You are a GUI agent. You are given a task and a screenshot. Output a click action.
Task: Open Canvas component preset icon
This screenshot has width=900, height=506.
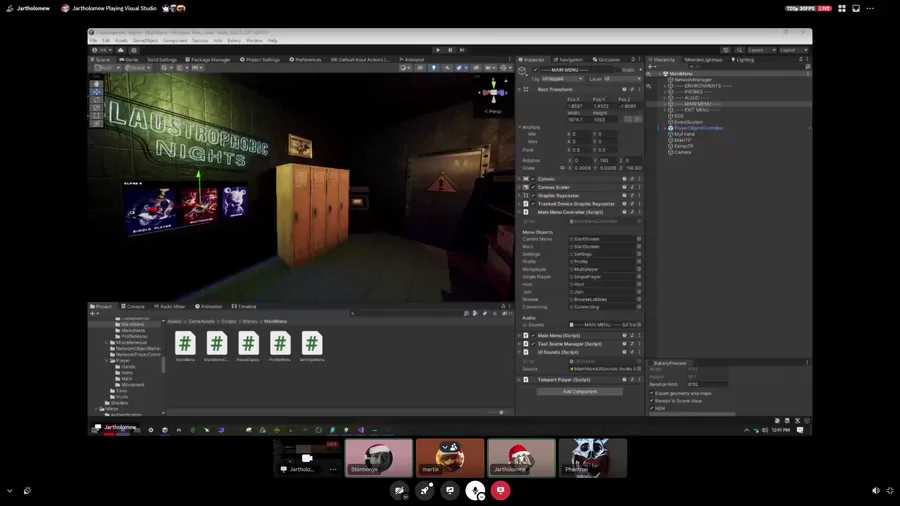tap(632, 179)
